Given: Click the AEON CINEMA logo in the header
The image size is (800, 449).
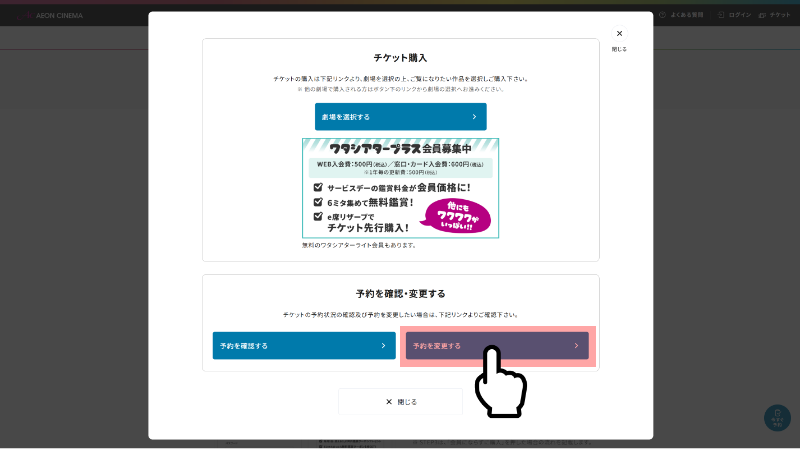Looking at the screenshot, I should click(x=49, y=15).
